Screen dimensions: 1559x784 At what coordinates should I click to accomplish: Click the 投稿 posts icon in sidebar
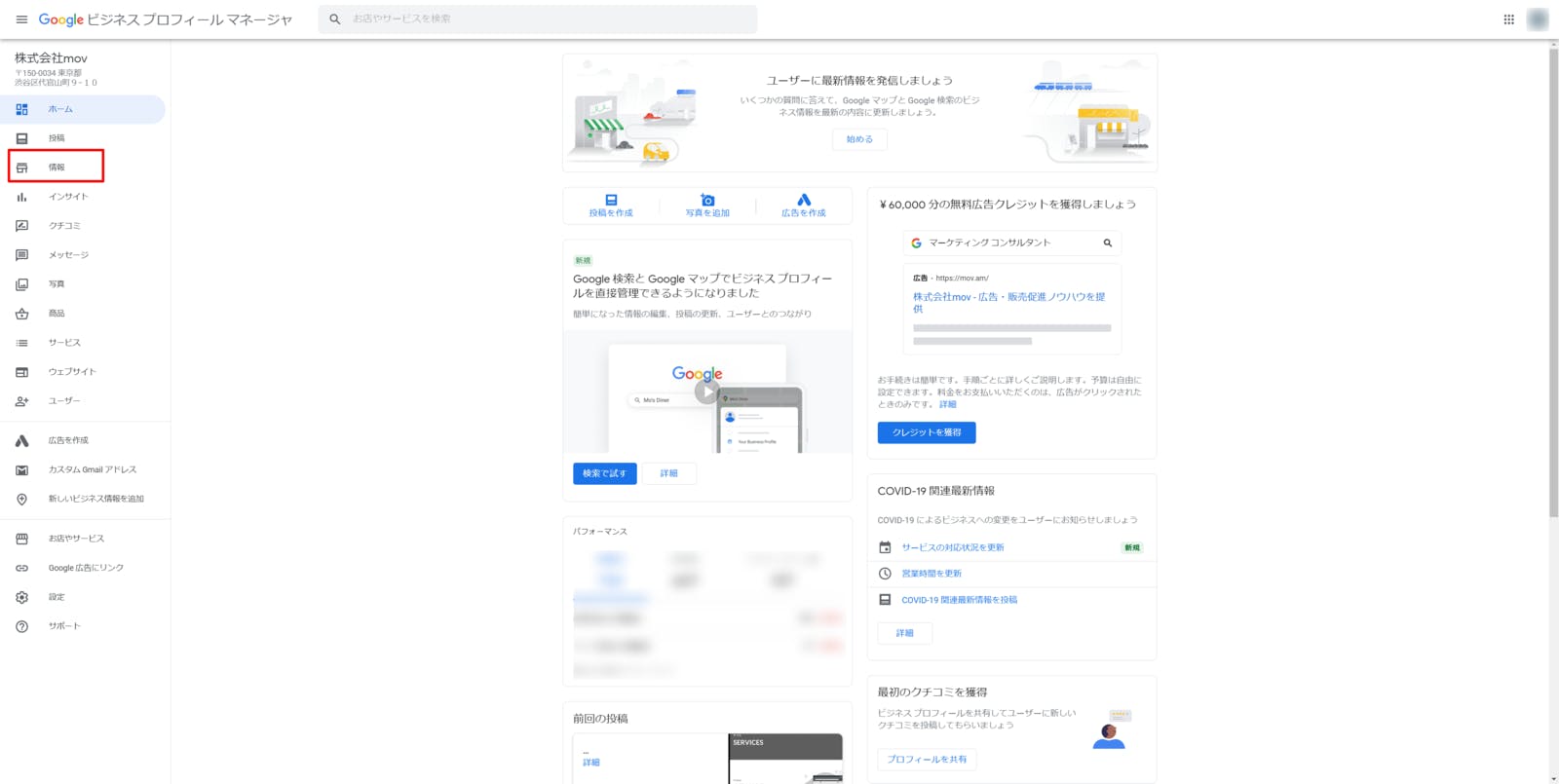click(x=21, y=138)
